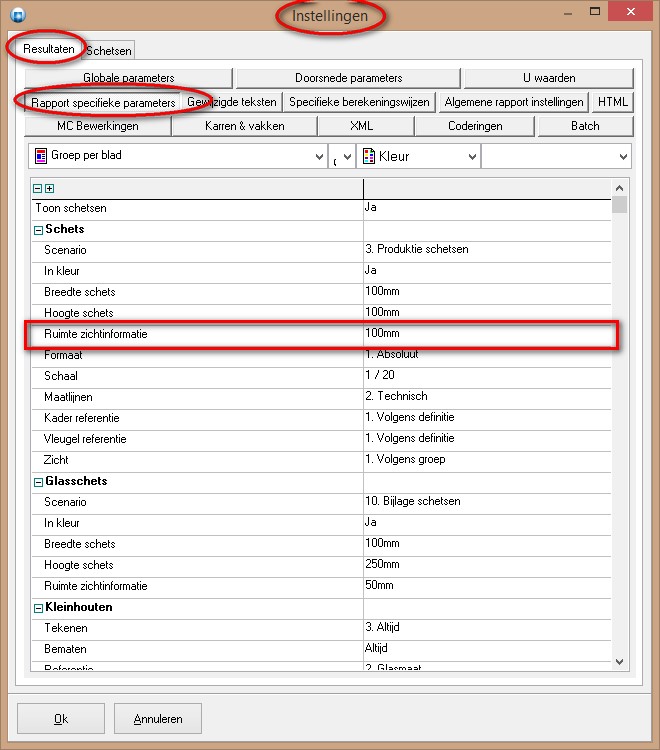This screenshot has width=660, height=750.
Task: Open the Doorsnede parameters tab
Action: [x=348, y=78]
